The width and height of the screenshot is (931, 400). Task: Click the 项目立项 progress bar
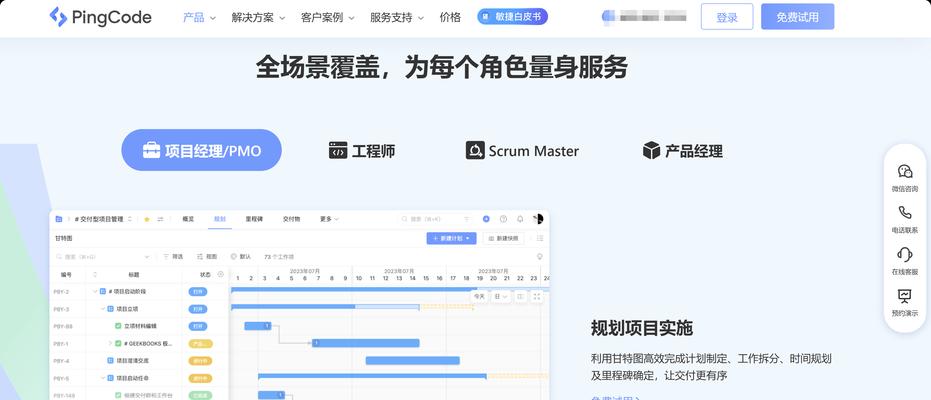pos(325,307)
